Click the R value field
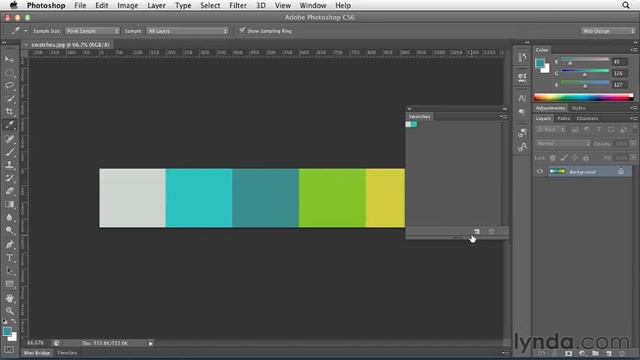The image size is (640, 360). (619, 62)
